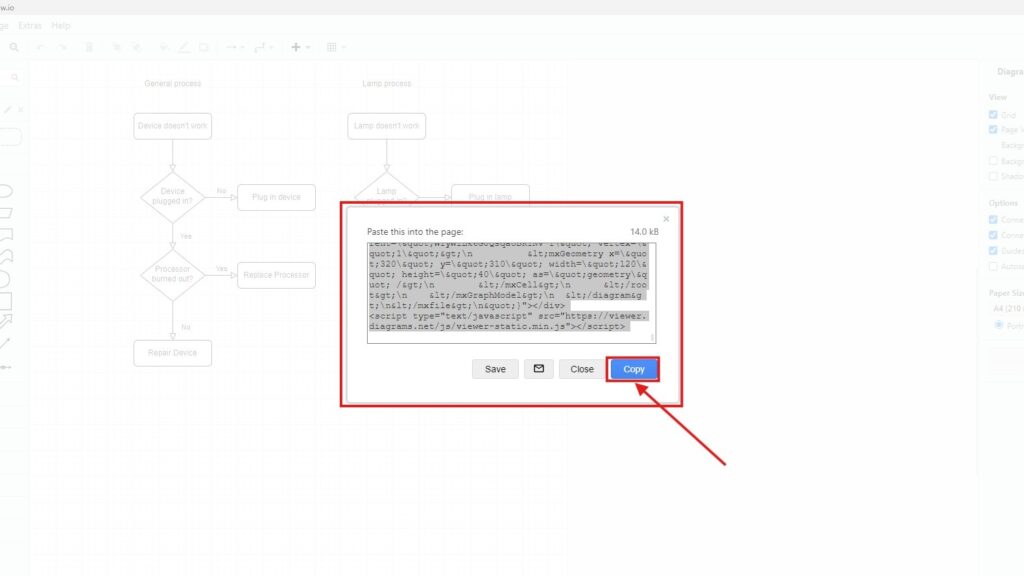
Task: Open the plus insert dropdown
Action: (299, 47)
